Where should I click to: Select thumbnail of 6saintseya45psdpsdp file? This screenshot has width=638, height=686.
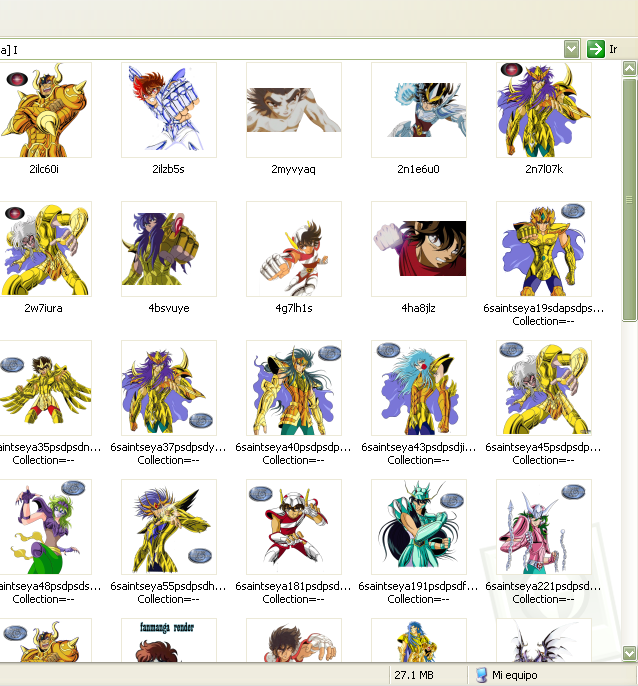tap(543, 388)
